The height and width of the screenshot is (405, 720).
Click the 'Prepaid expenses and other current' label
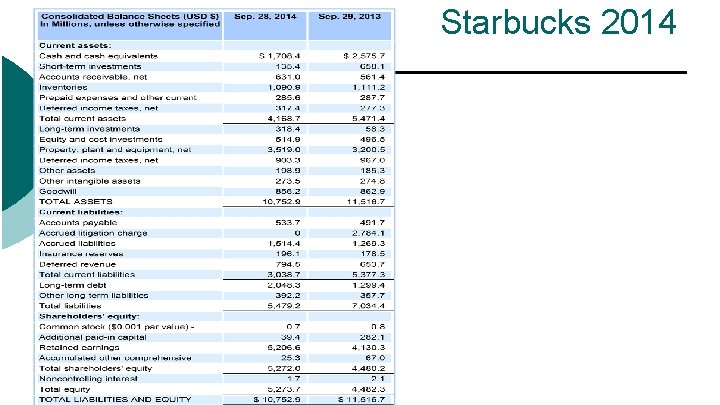pyautogui.click(x=118, y=98)
